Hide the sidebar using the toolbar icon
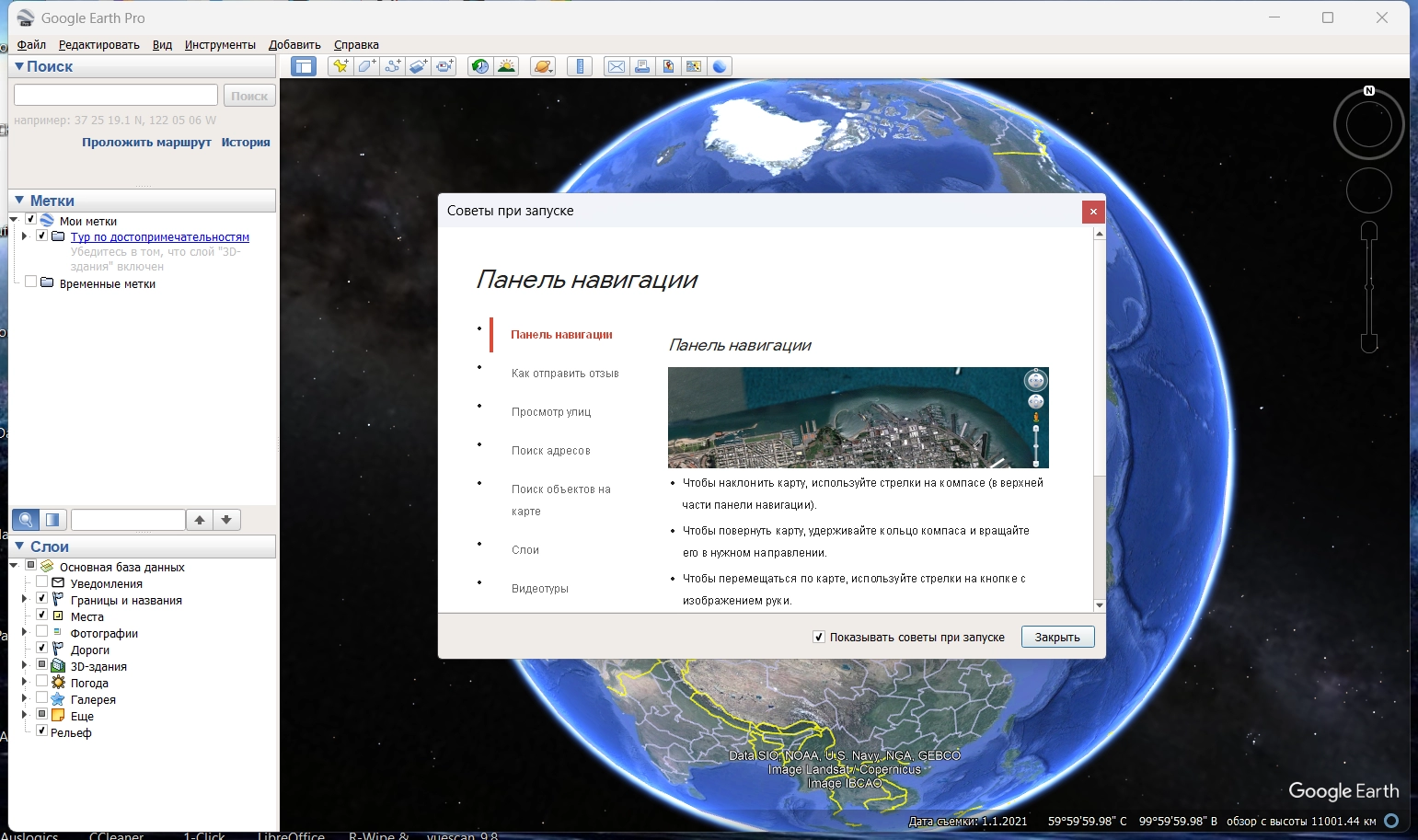Image resolution: width=1418 pixels, height=840 pixels. click(303, 66)
